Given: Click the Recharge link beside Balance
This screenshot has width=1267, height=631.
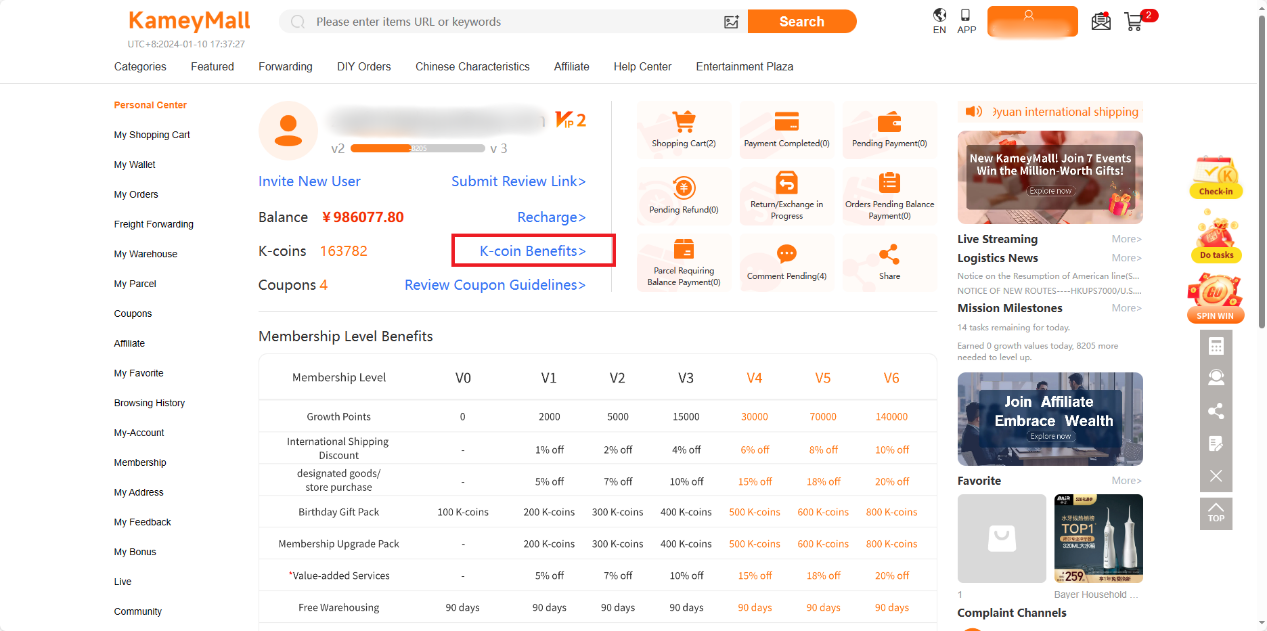Looking at the screenshot, I should 551,217.
